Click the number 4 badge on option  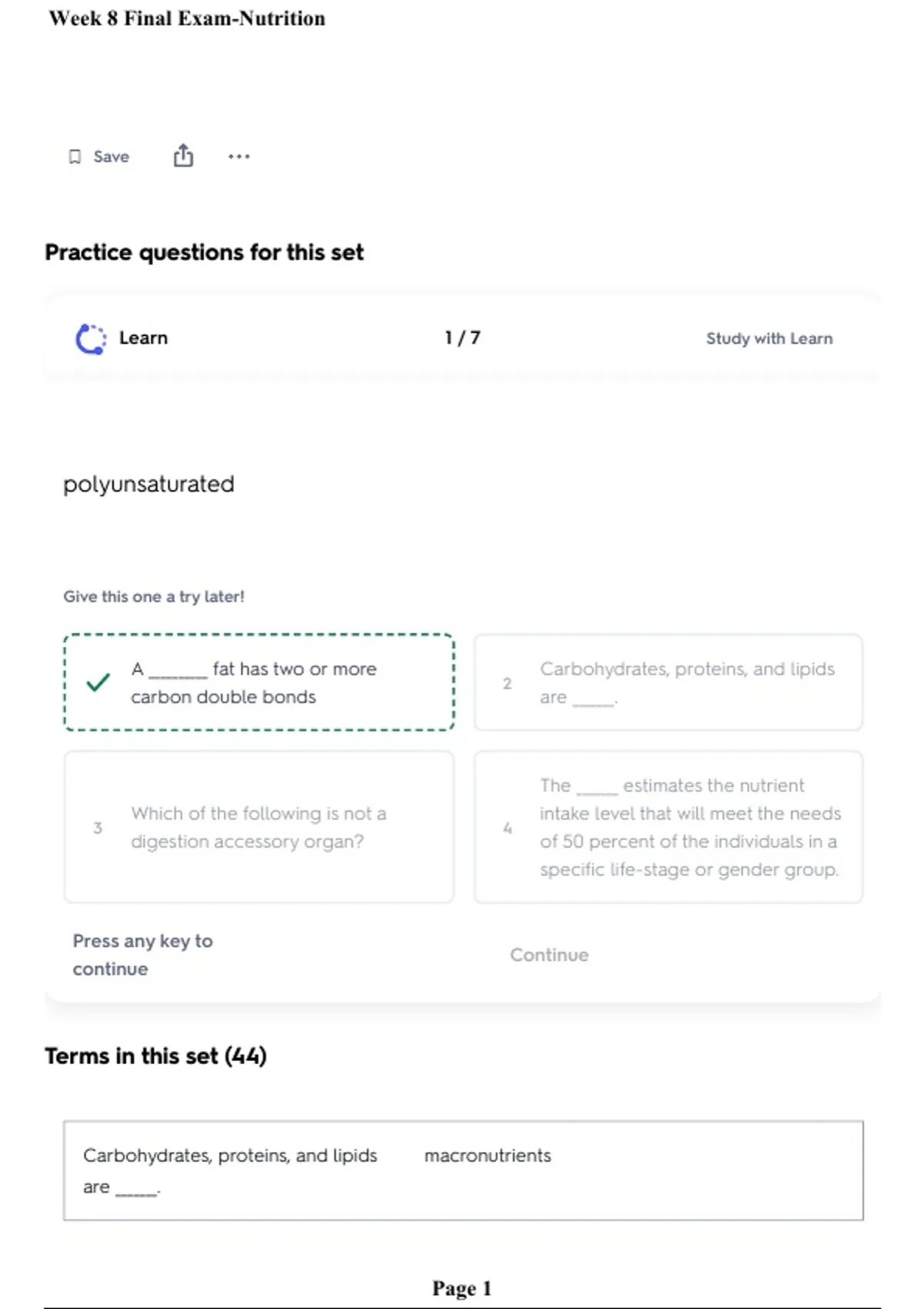tap(507, 828)
